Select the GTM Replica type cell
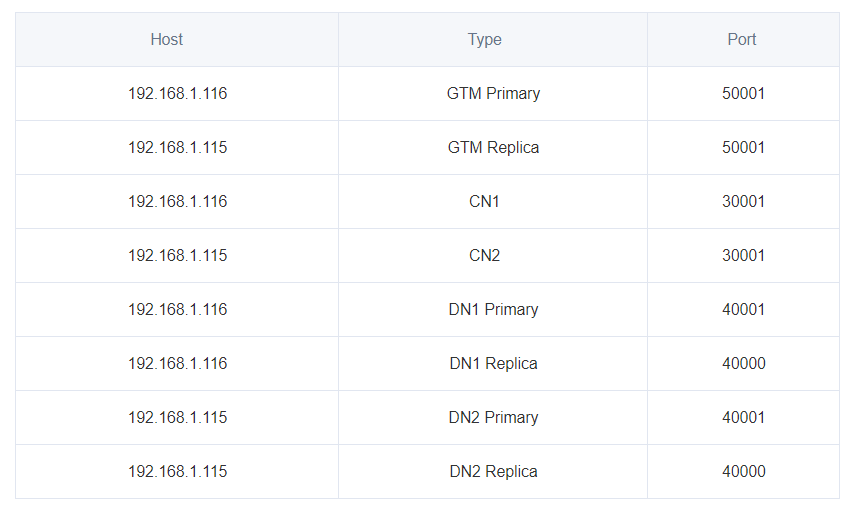This screenshot has height=508, width=853. (493, 148)
